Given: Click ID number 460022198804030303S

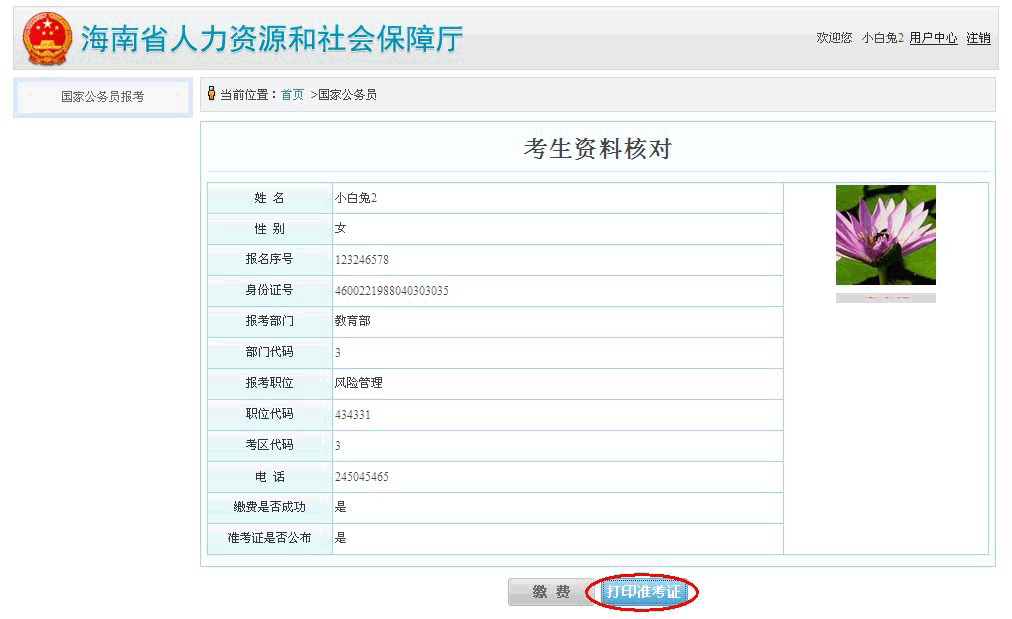Looking at the screenshot, I should pos(391,290).
